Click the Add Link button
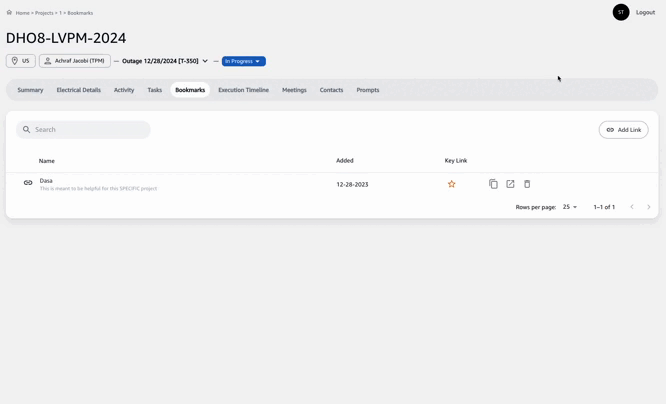Image resolution: width=666 pixels, height=404 pixels. pyautogui.click(x=623, y=130)
